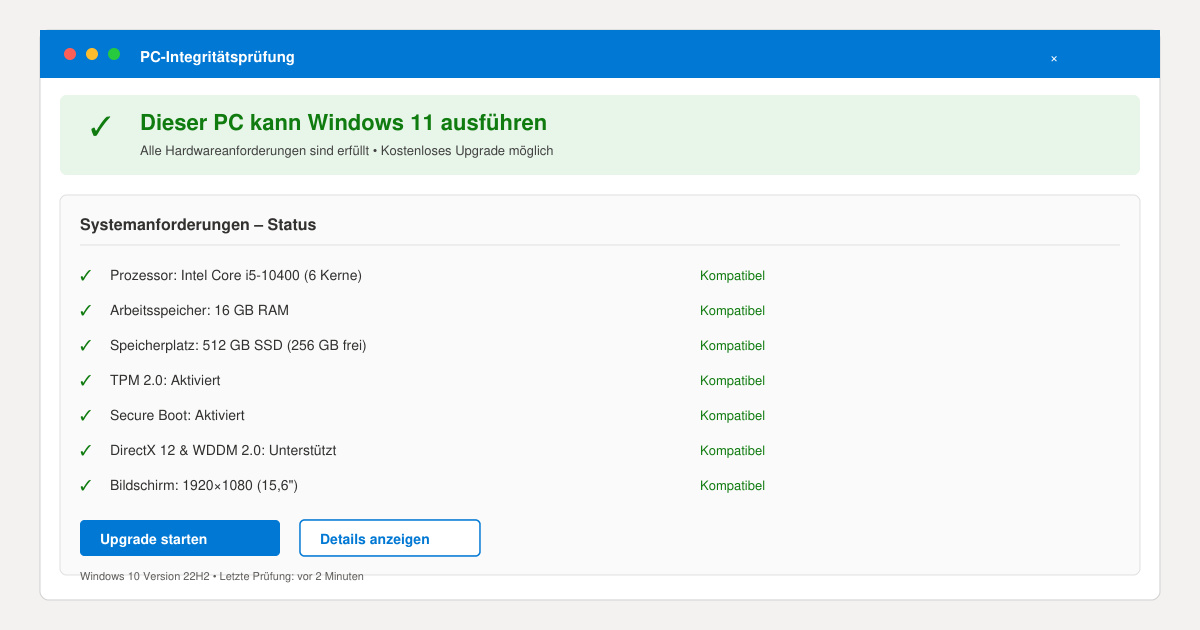Click Kompatibel status in Prozessor row
The image size is (1200, 630).
[732, 276]
